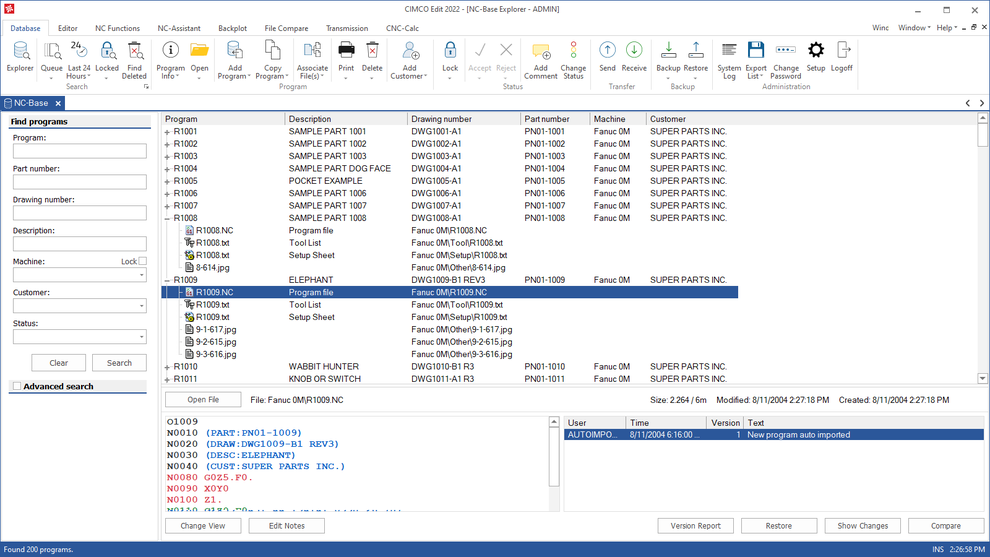Click the Description input field
This screenshot has height=557, width=990.
tap(80, 244)
